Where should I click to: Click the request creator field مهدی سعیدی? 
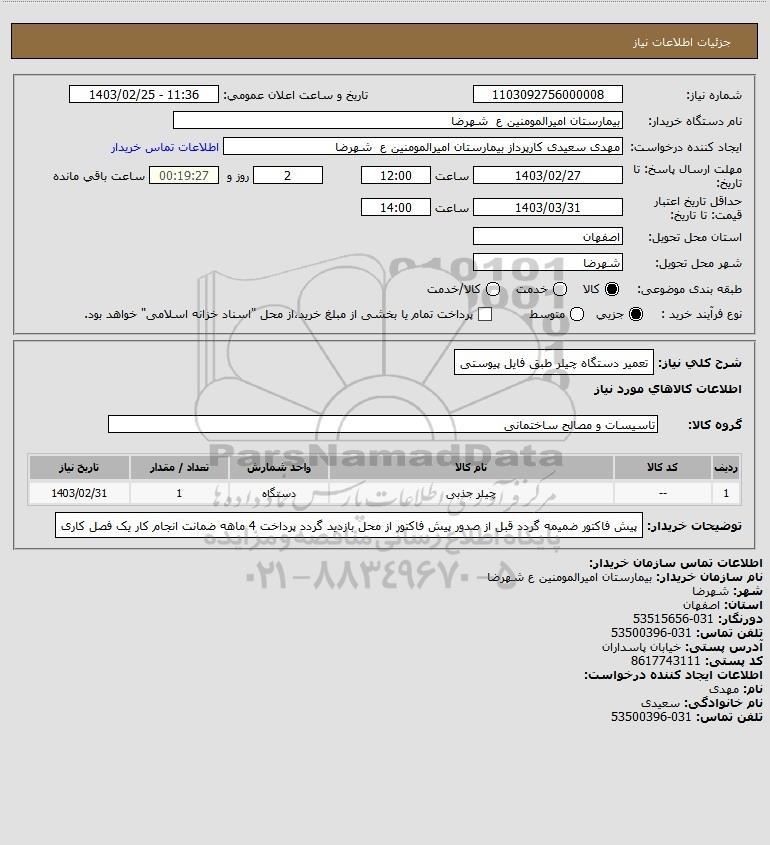pos(423,147)
